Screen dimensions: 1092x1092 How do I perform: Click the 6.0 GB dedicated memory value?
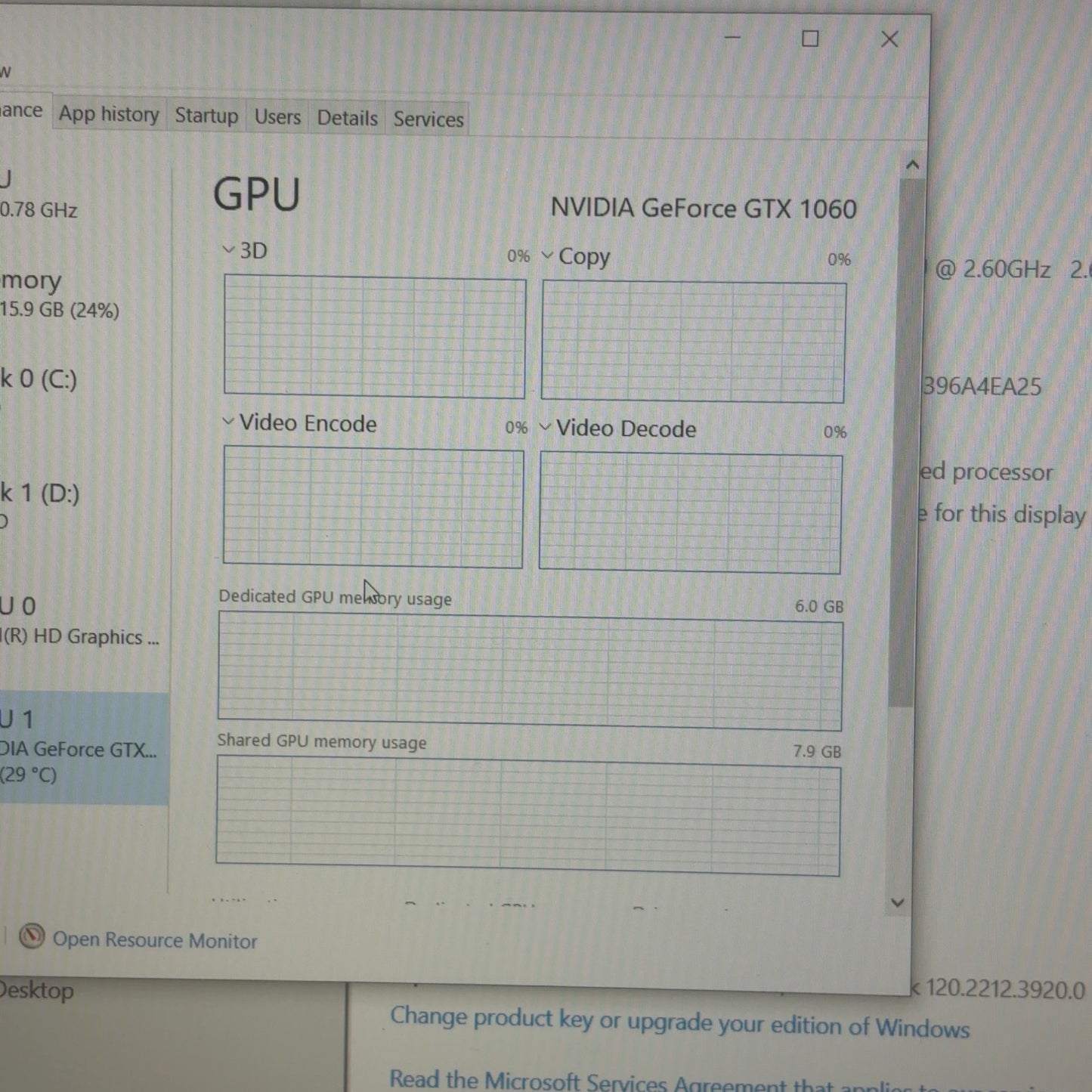[819, 606]
